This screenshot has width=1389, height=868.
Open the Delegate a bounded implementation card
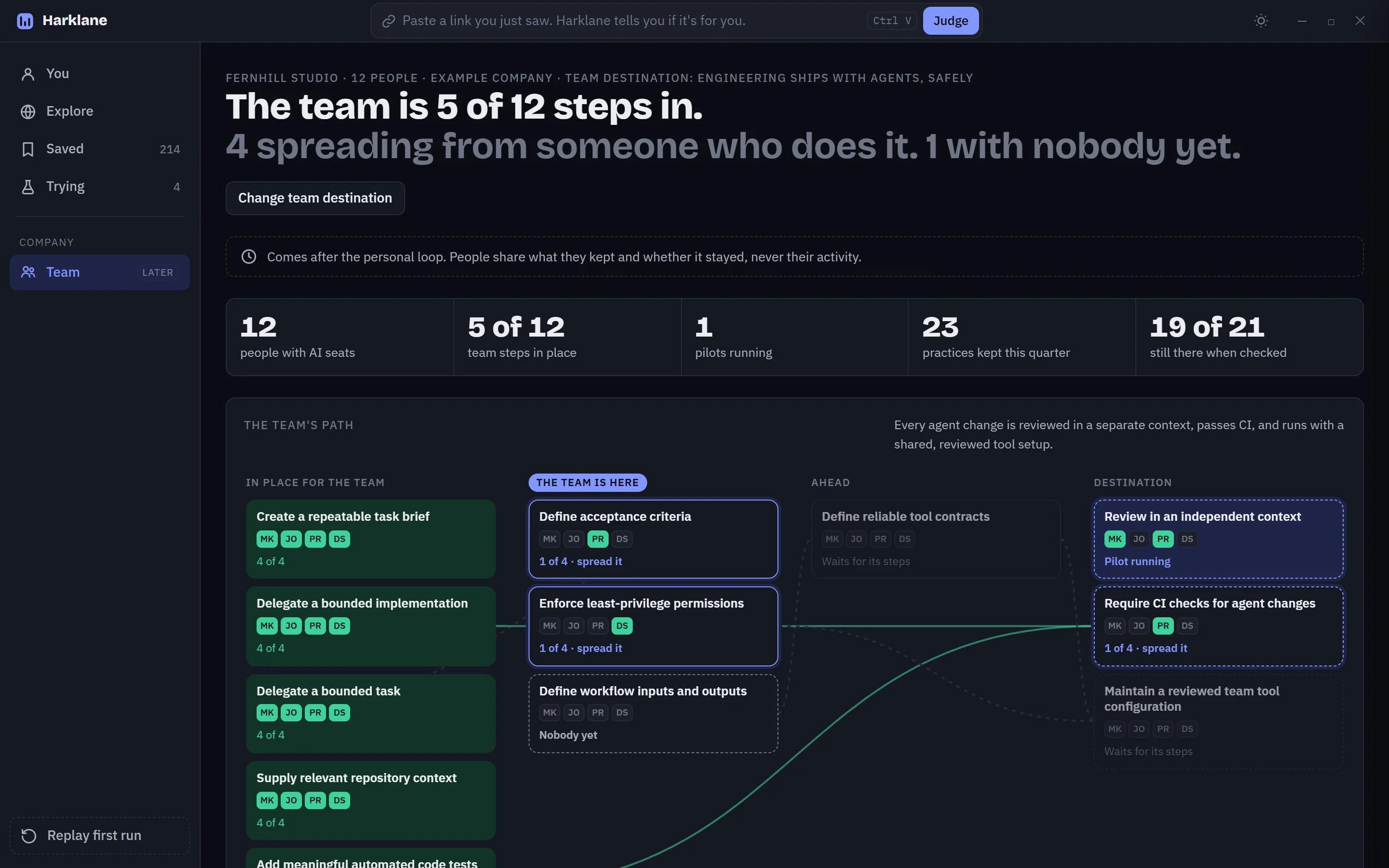(371, 626)
